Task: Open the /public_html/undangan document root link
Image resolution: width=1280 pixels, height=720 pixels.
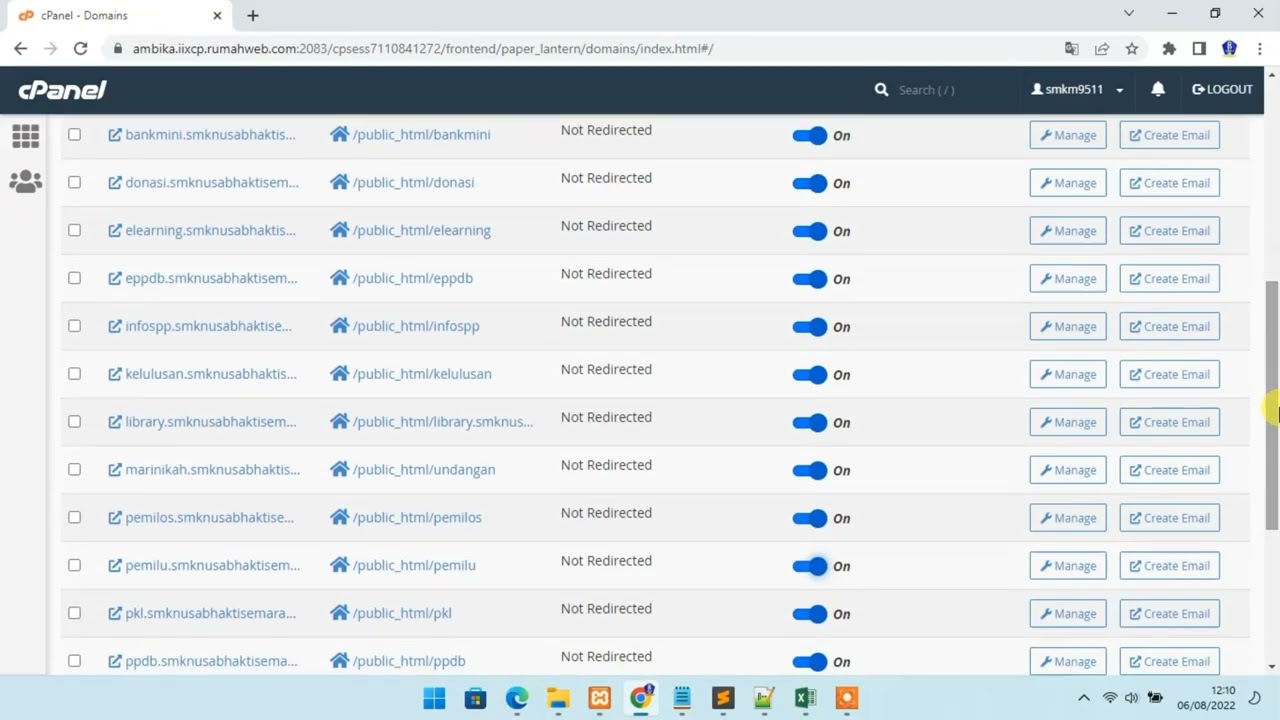Action: [x=424, y=469]
